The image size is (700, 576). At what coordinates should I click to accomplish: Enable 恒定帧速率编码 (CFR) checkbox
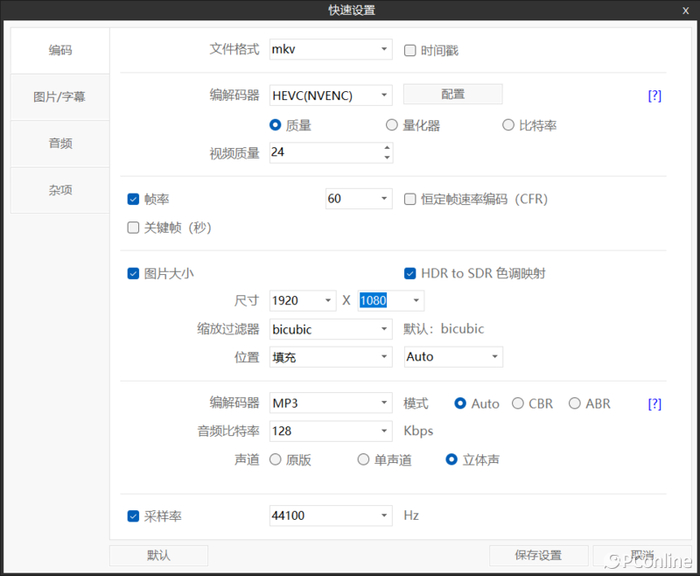coord(410,199)
